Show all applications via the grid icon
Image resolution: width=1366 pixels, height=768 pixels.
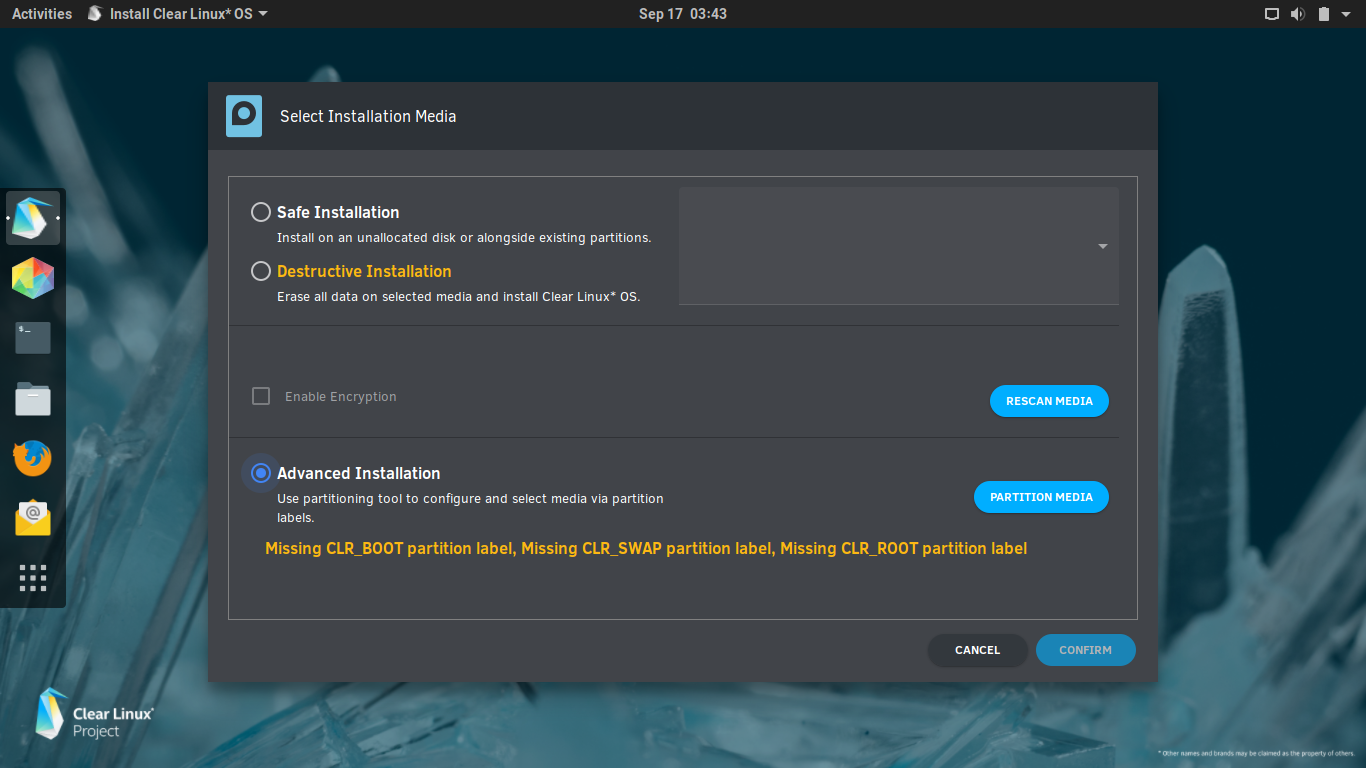33,578
